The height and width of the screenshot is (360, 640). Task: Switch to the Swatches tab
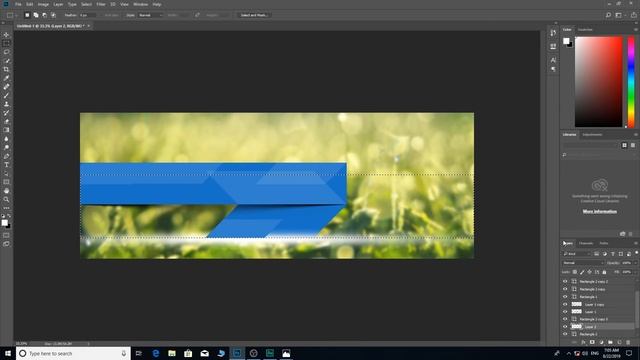[x=585, y=30]
